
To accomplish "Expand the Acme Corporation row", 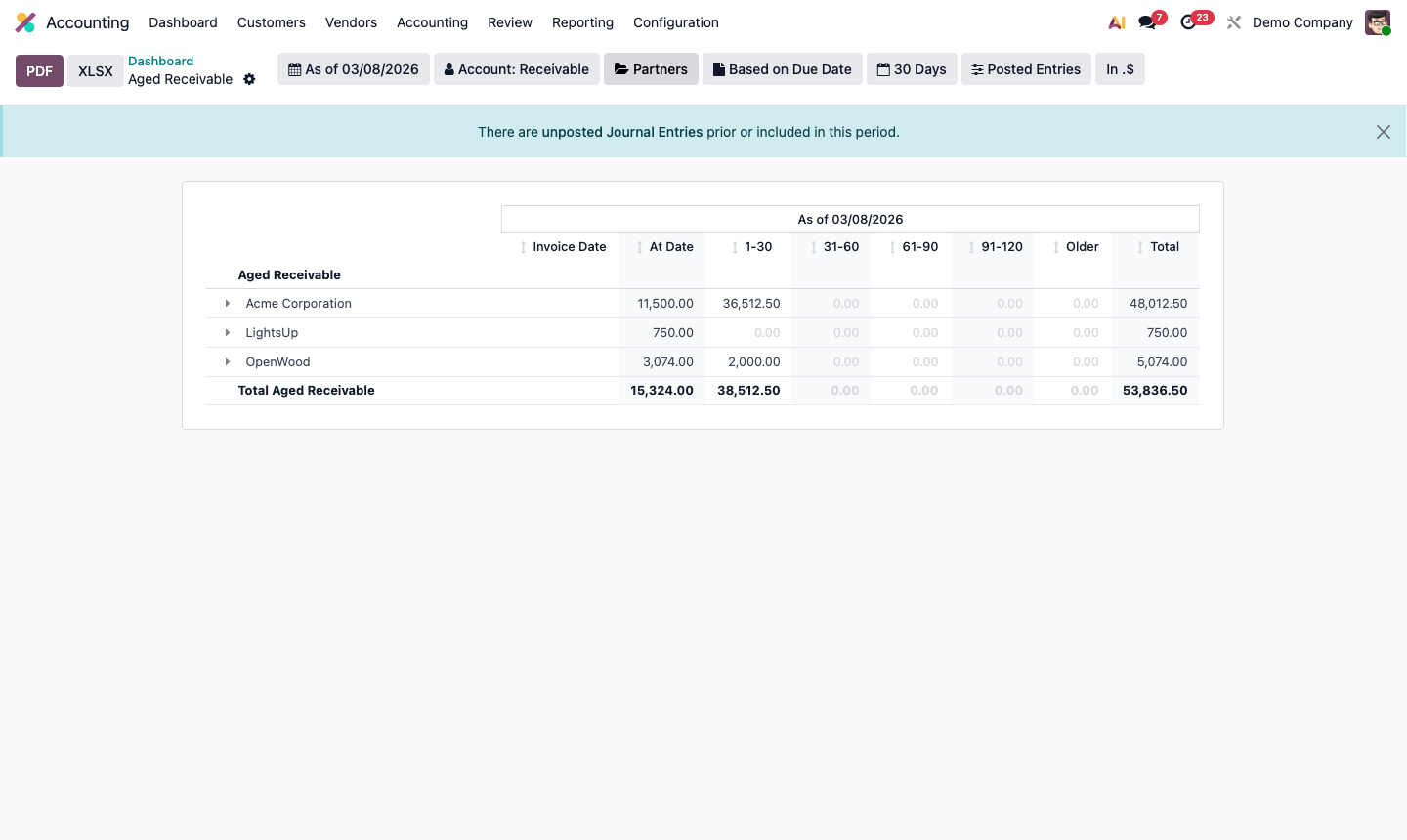I will click(x=228, y=303).
